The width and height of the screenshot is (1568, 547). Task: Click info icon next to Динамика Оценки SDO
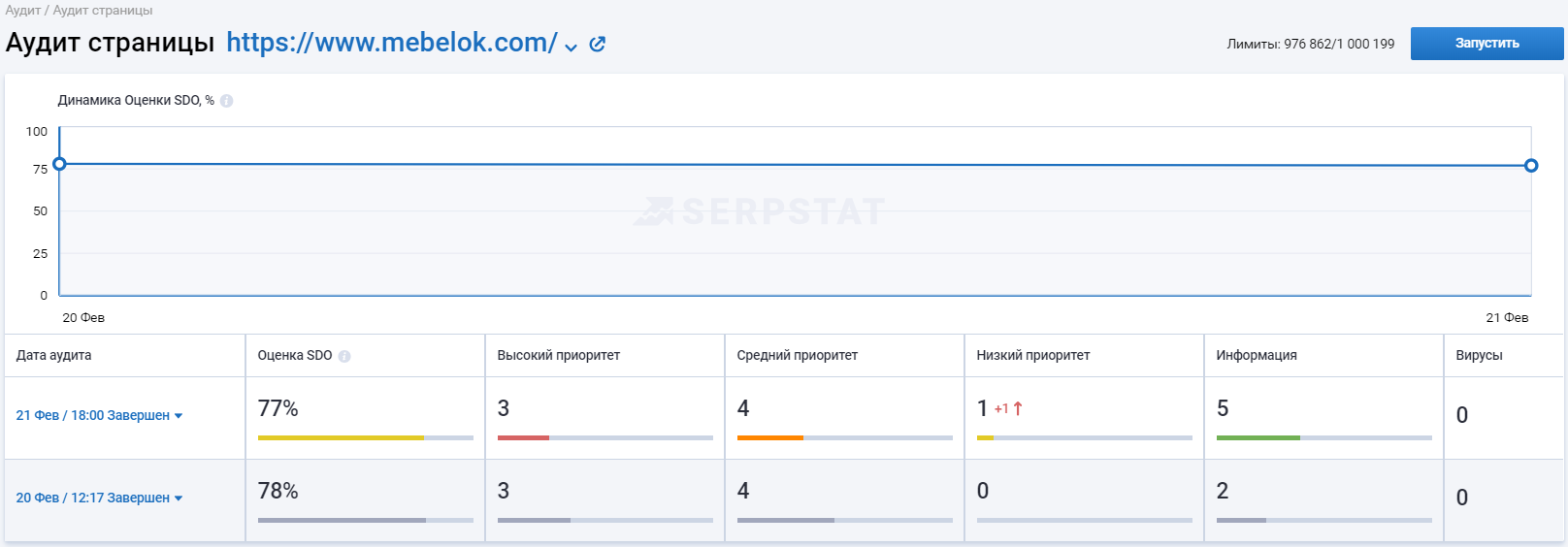click(226, 101)
